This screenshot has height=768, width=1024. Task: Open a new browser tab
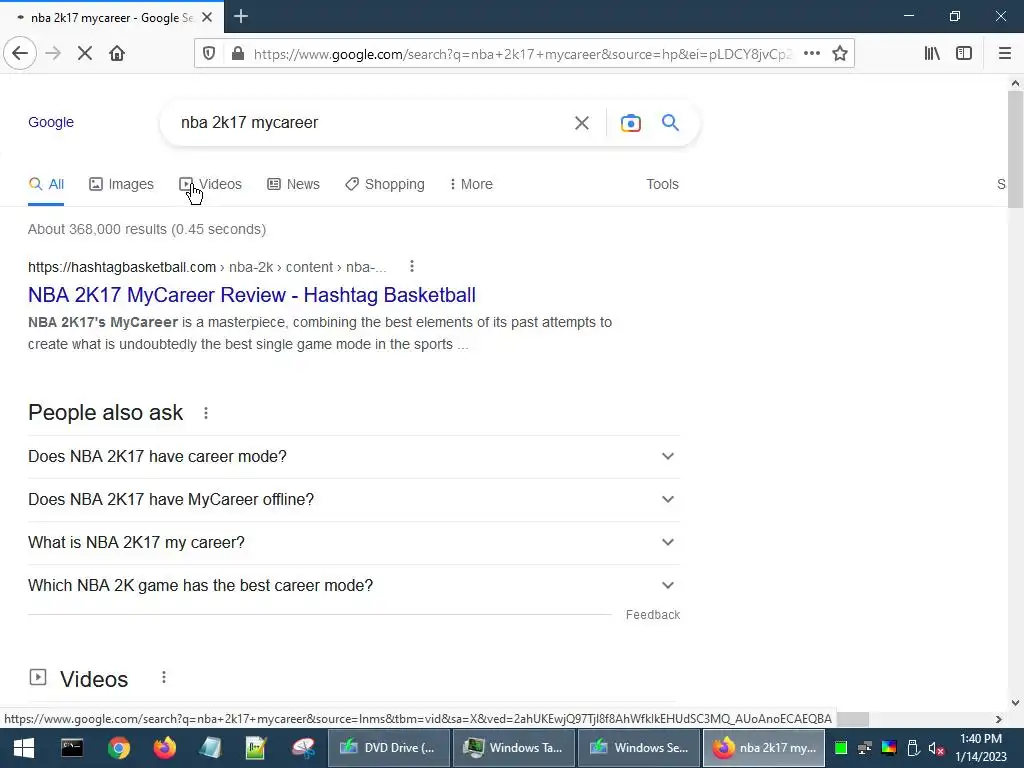click(241, 16)
